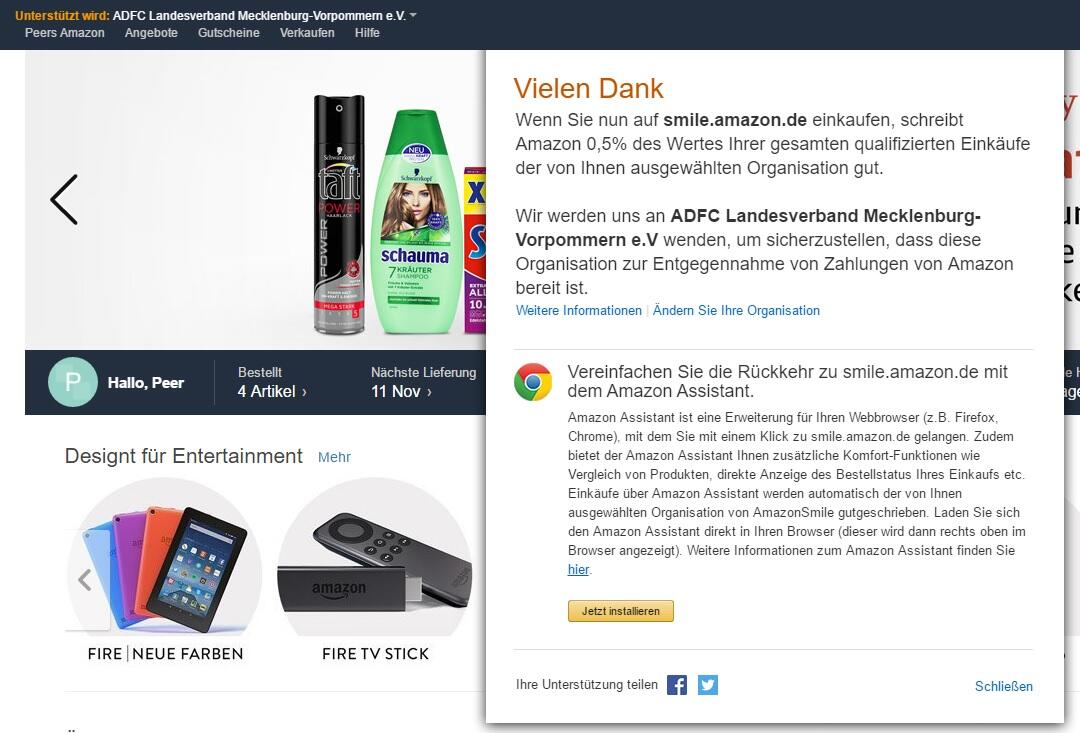Click Ändern Sie Ihre Organisation link

[736, 311]
